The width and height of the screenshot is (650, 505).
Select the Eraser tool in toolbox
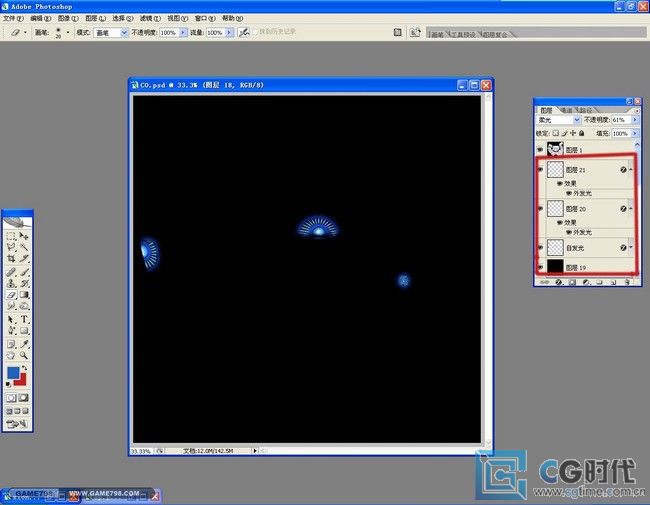pos(11,295)
